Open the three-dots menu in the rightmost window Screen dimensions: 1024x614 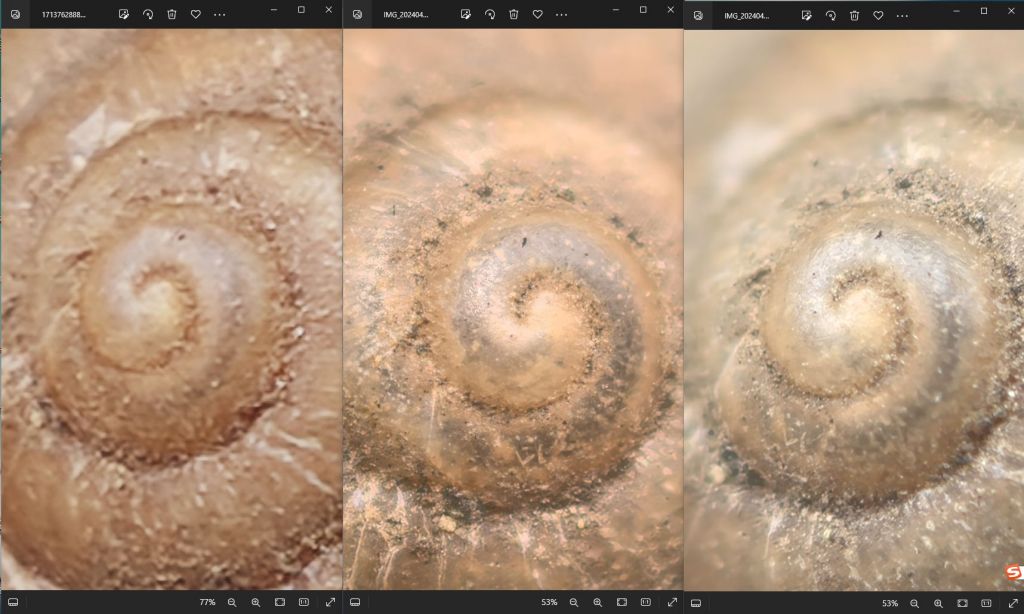click(x=903, y=15)
